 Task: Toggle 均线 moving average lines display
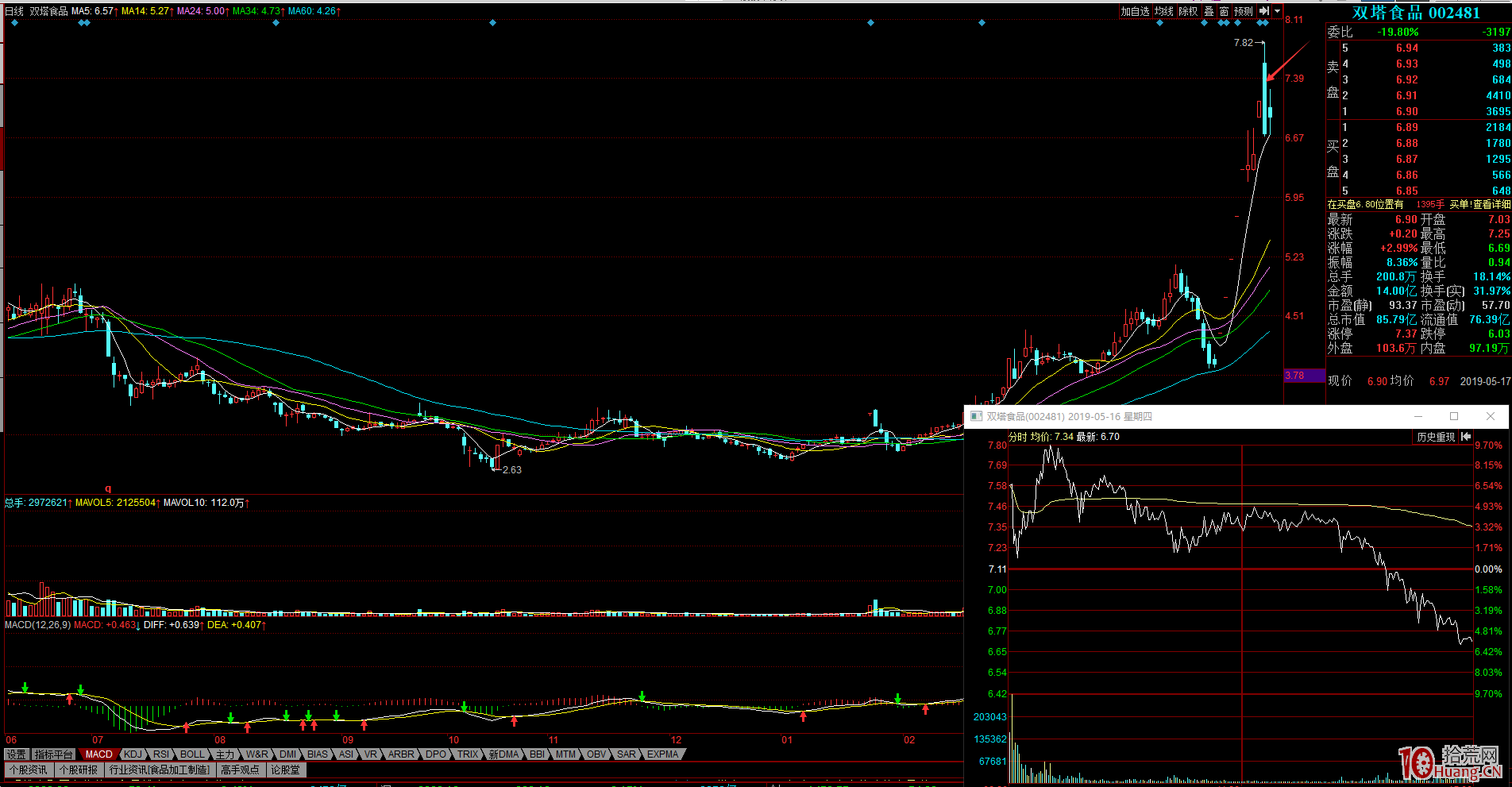pos(1163,11)
